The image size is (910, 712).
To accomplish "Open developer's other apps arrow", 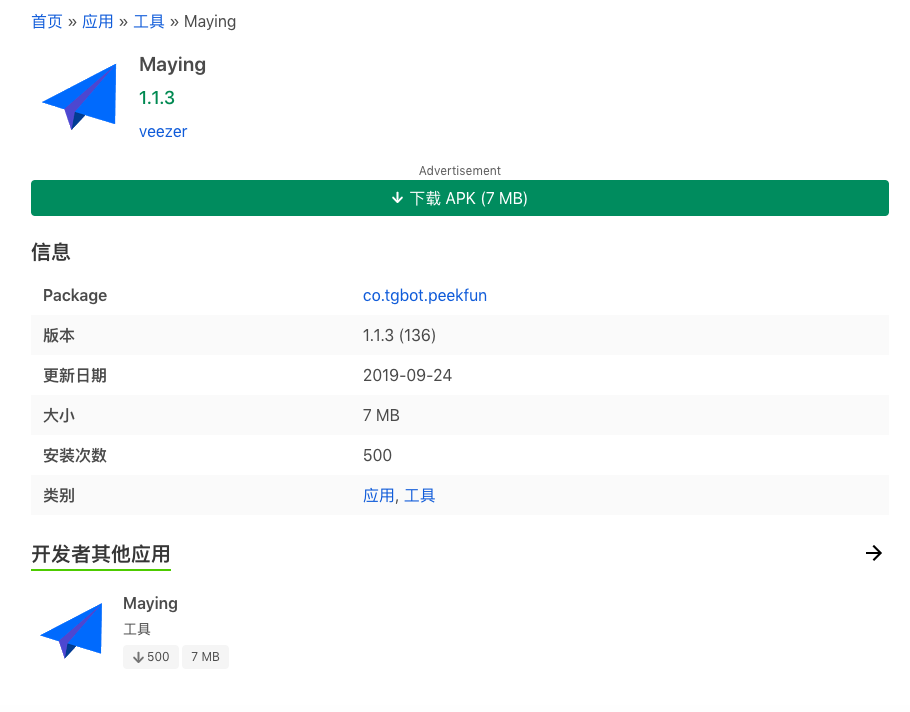I will tap(873, 553).
